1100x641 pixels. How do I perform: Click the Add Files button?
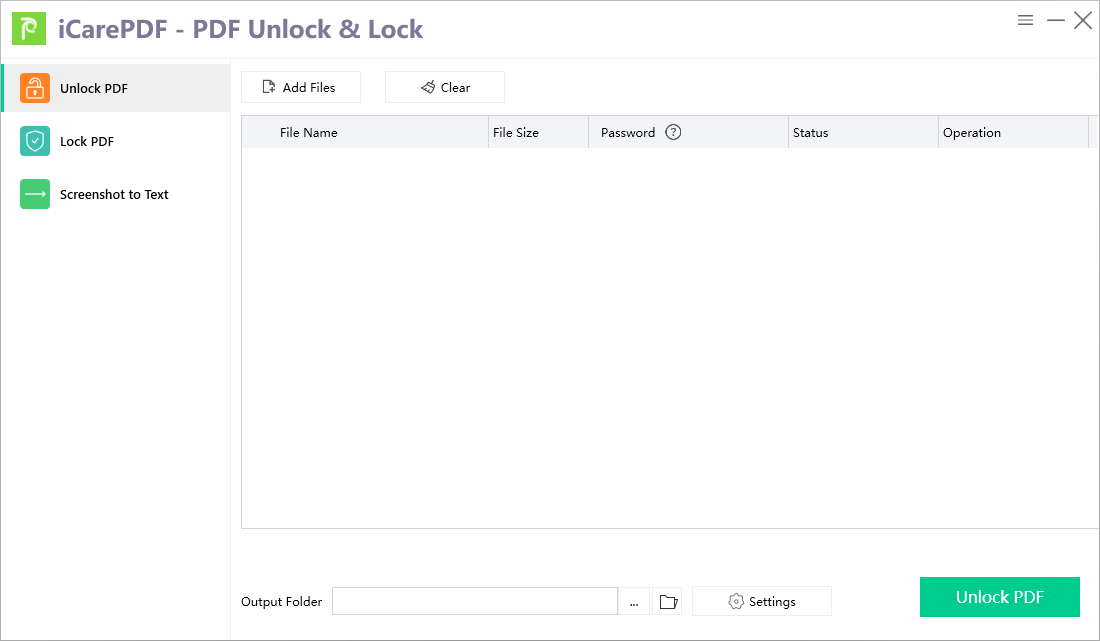[x=300, y=87]
